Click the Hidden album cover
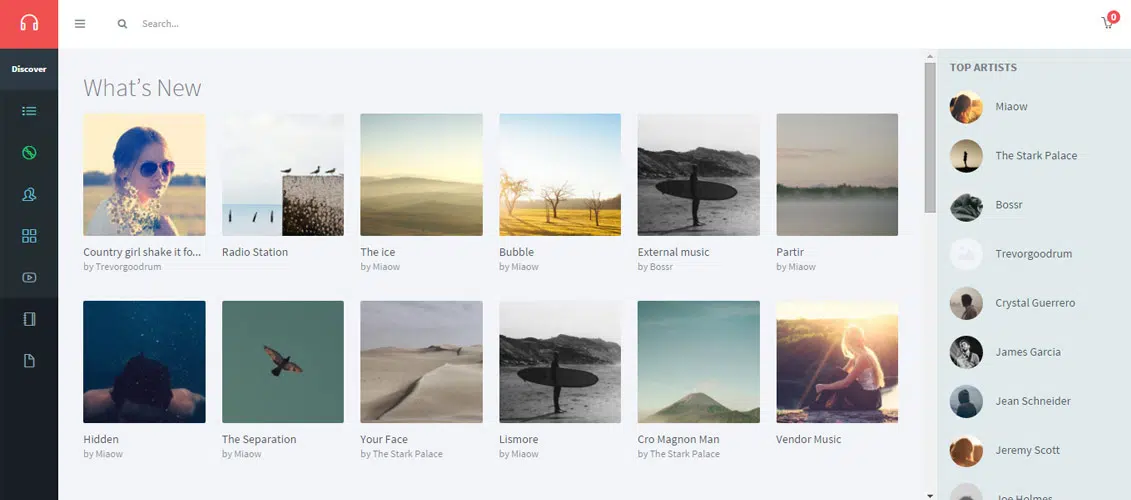 (144, 362)
